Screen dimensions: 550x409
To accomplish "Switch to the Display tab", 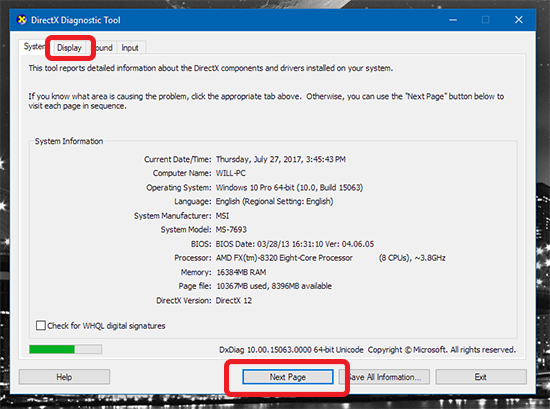I will coord(69,48).
